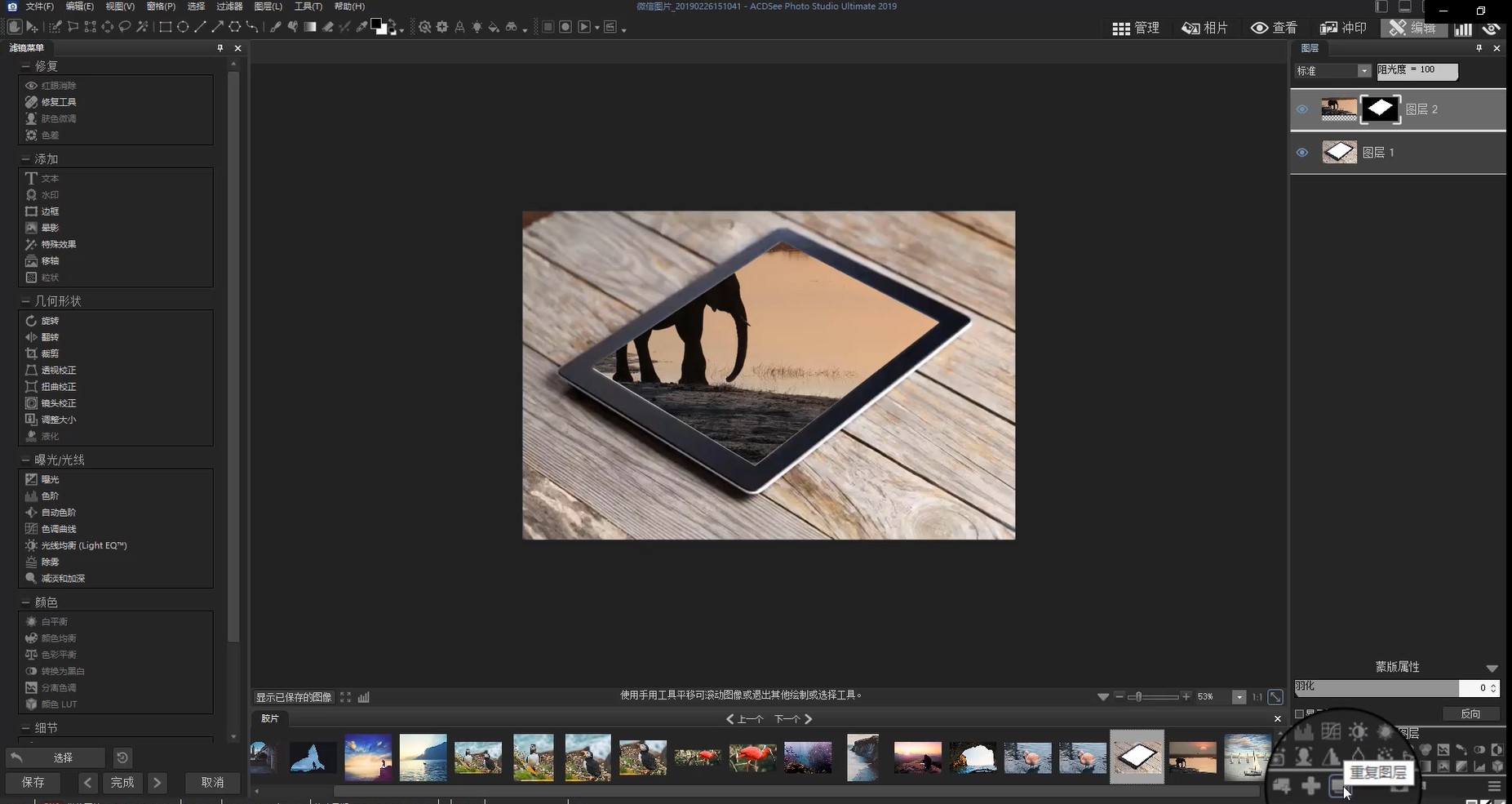Select the Eyedropper color picker tool
The width and height of the screenshot is (1512, 804).
coord(361,27)
